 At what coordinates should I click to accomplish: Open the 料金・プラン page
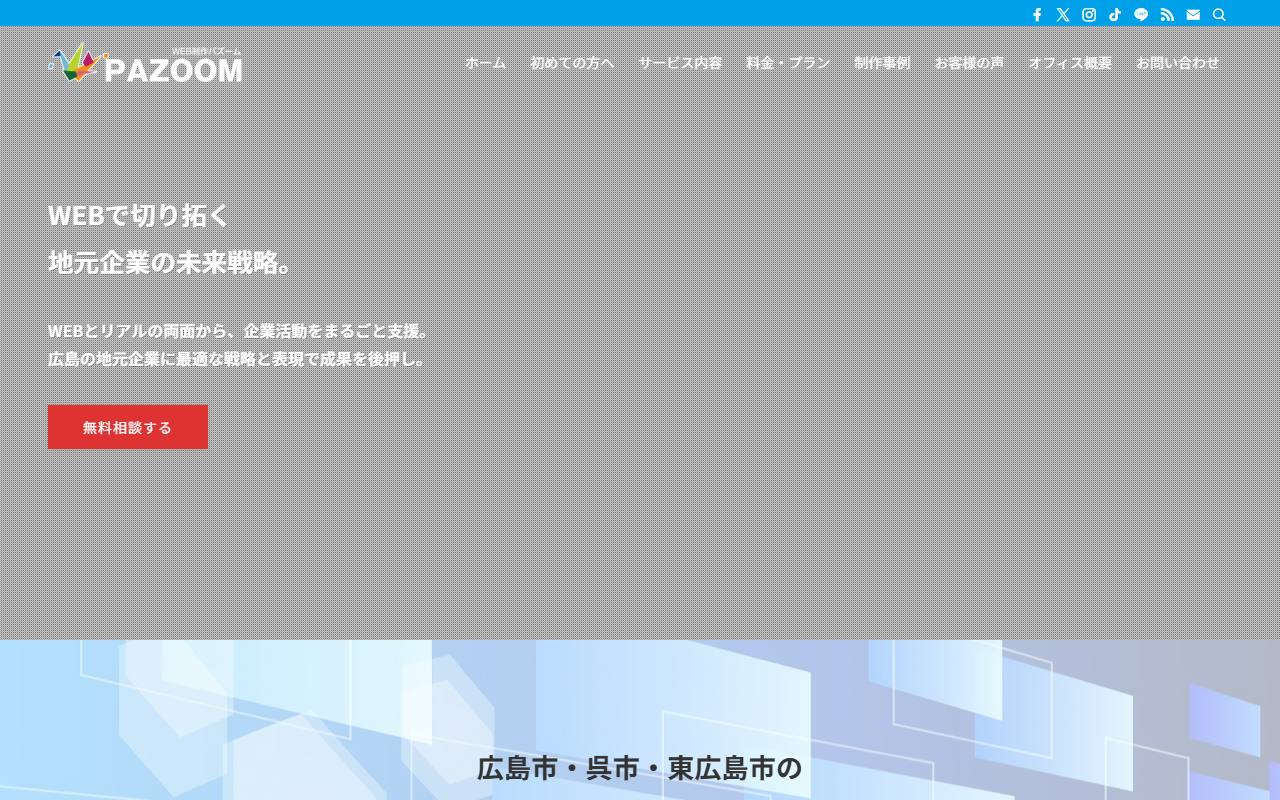788,63
